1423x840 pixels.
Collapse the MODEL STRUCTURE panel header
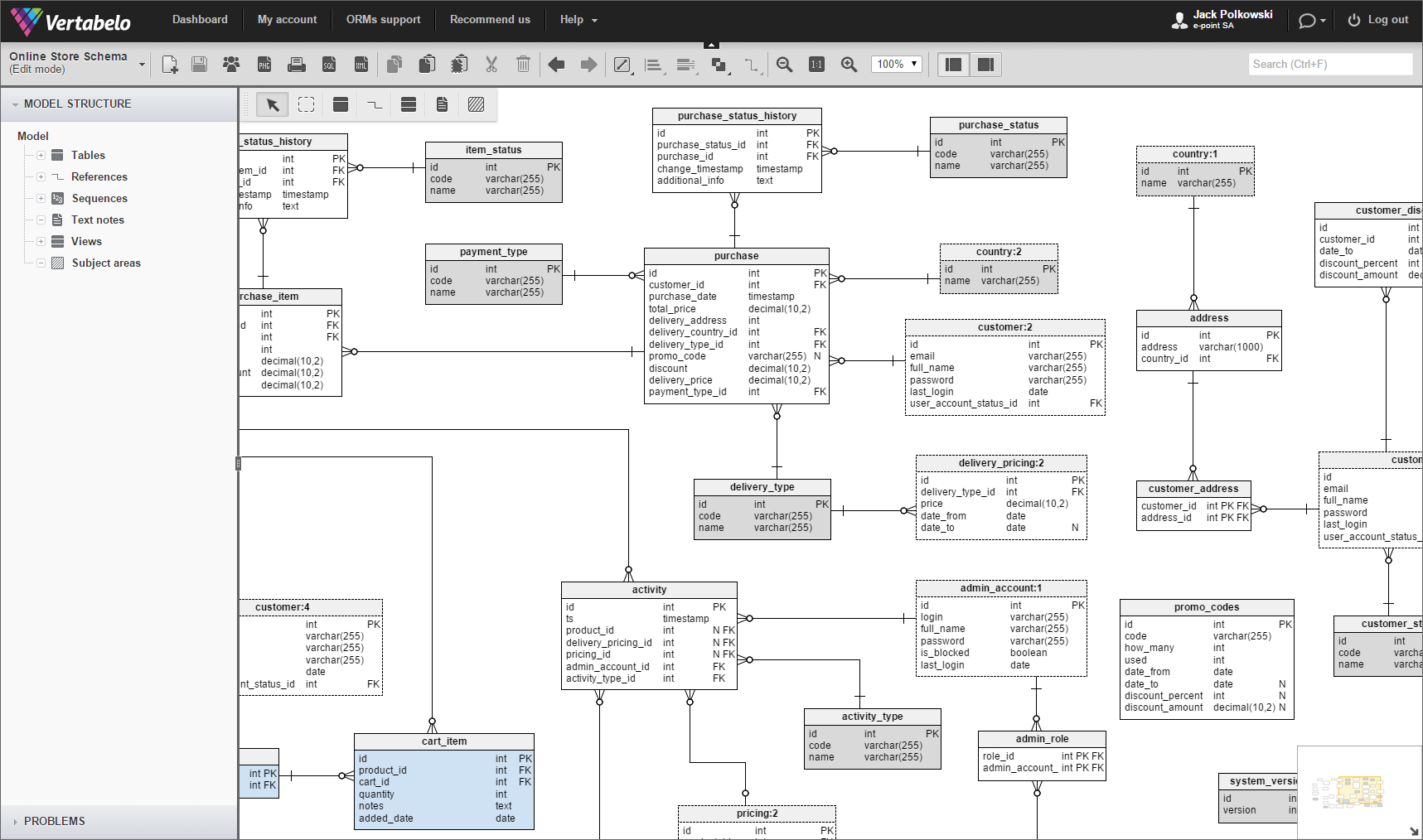(x=119, y=104)
